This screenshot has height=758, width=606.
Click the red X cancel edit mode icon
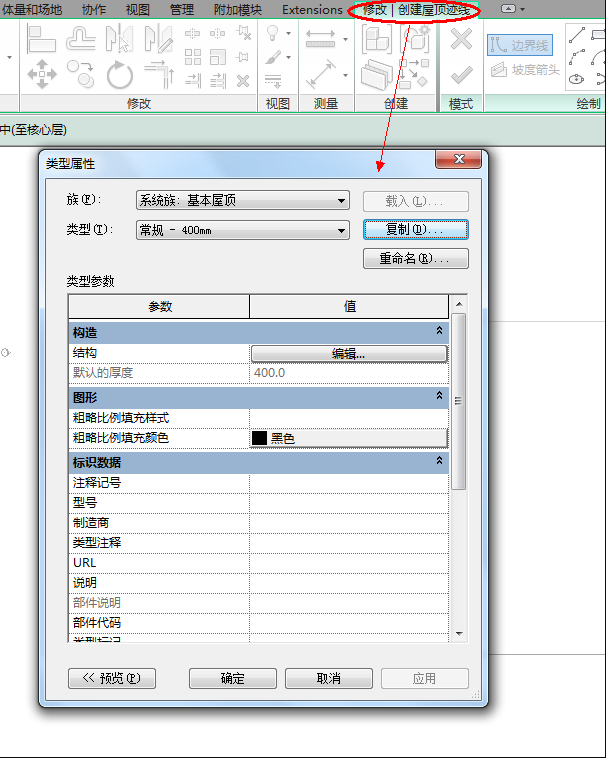460,40
